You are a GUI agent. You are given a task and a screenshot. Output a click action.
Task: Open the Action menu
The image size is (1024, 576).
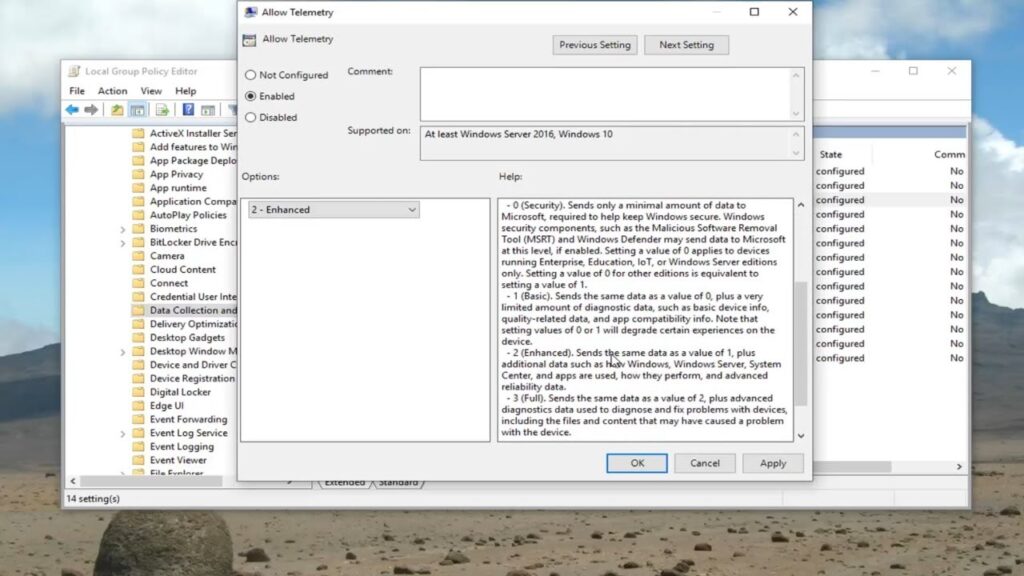[112, 91]
